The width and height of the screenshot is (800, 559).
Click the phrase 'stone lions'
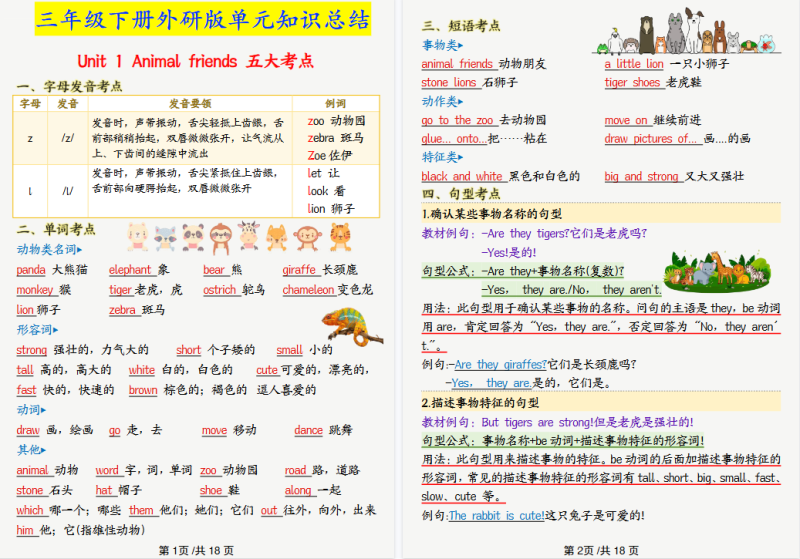(x=449, y=83)
